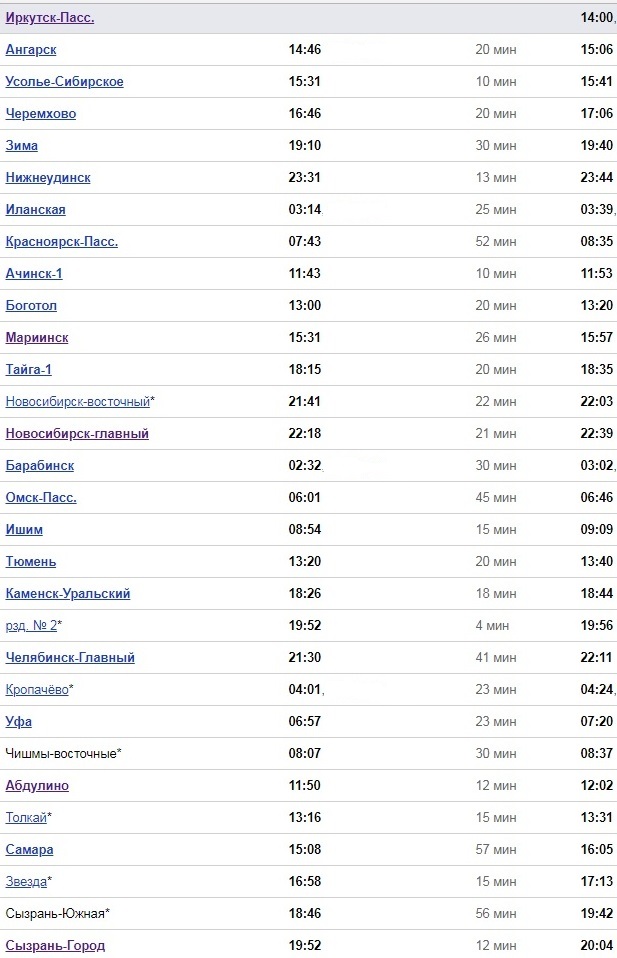
Task: Click the Новосибирск-главный station link
Action: click(x=77, y=434)
